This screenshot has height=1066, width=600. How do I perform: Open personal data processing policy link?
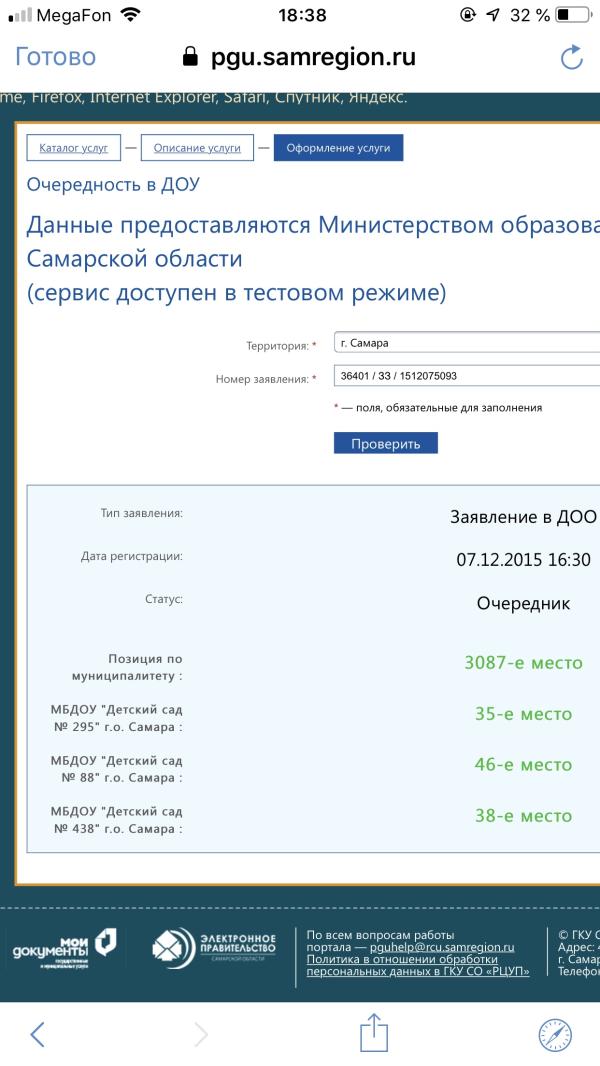(x=417, y=965)
